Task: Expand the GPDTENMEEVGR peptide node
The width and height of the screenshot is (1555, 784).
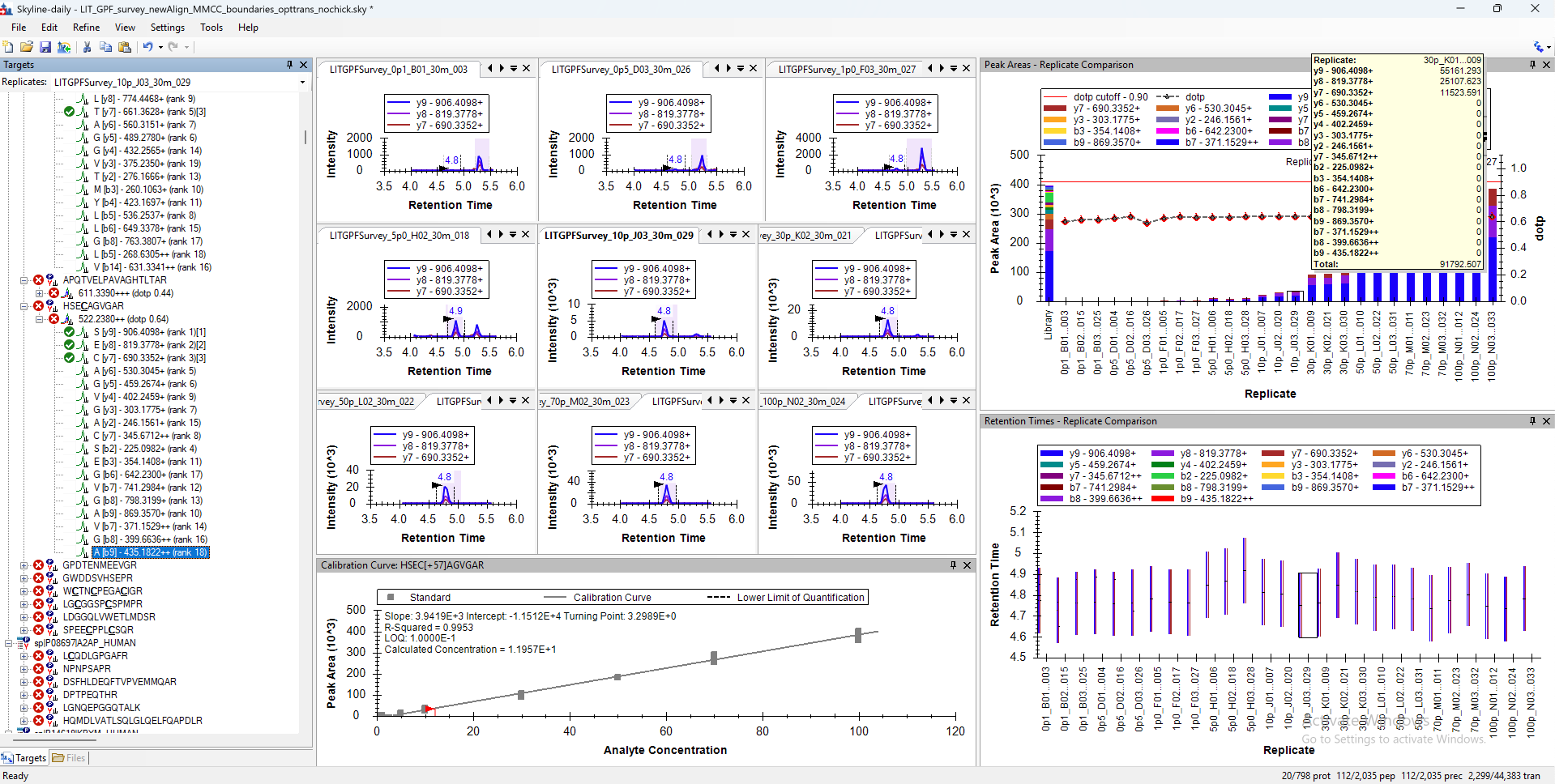Action: pyautogui.click(x=24, y=565)
